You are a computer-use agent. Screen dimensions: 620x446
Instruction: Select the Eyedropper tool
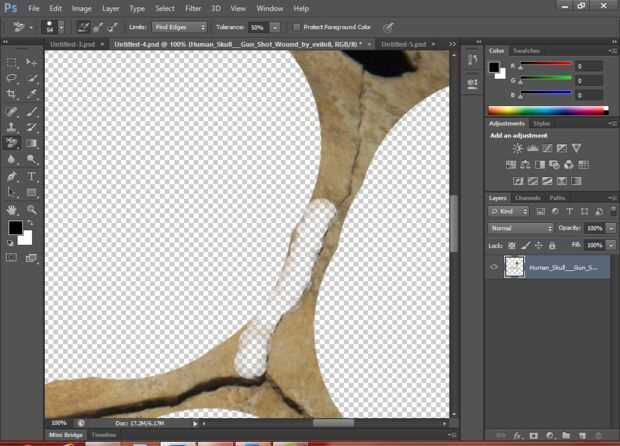[31, 94]
